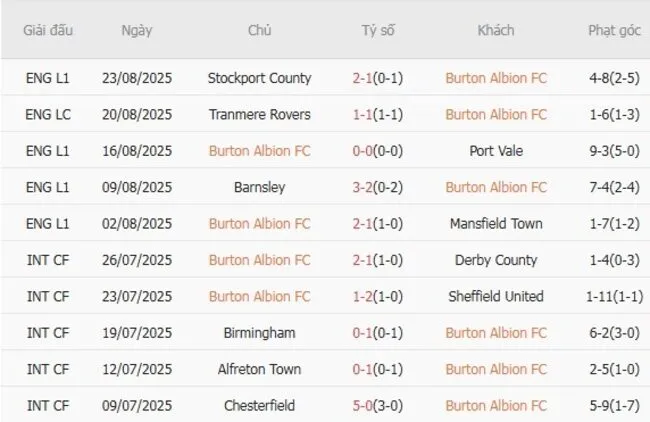Click the Chesterfield team name
Viewport: 650px width, 422px height.
click(x=259, y=405)
